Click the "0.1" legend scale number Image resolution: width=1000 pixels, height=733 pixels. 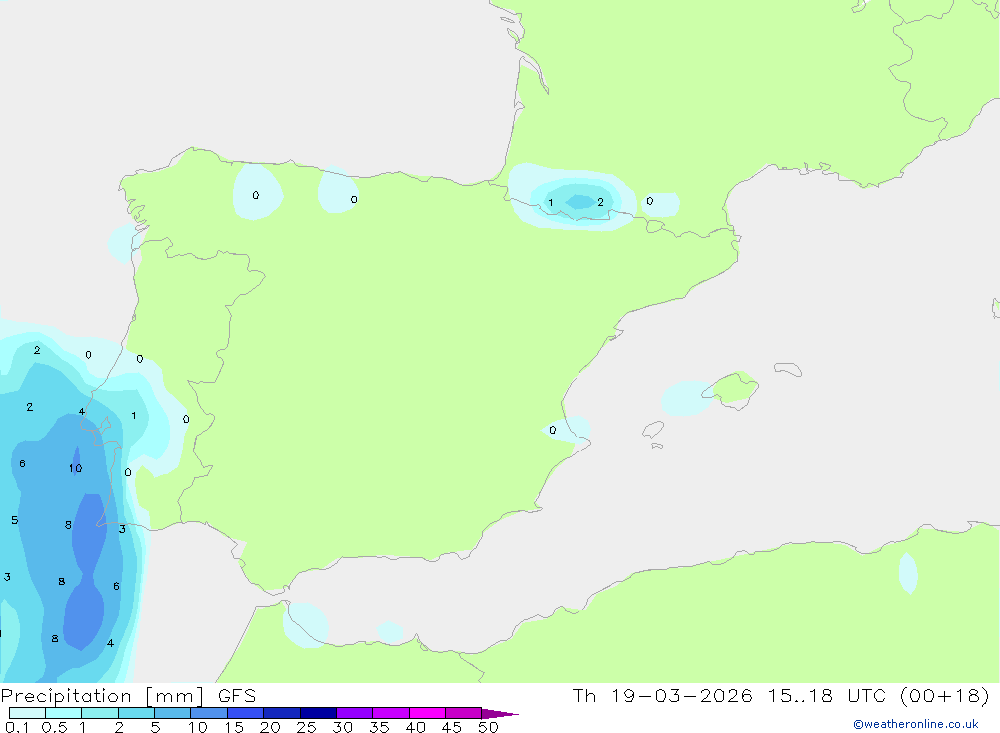point(17,727)
